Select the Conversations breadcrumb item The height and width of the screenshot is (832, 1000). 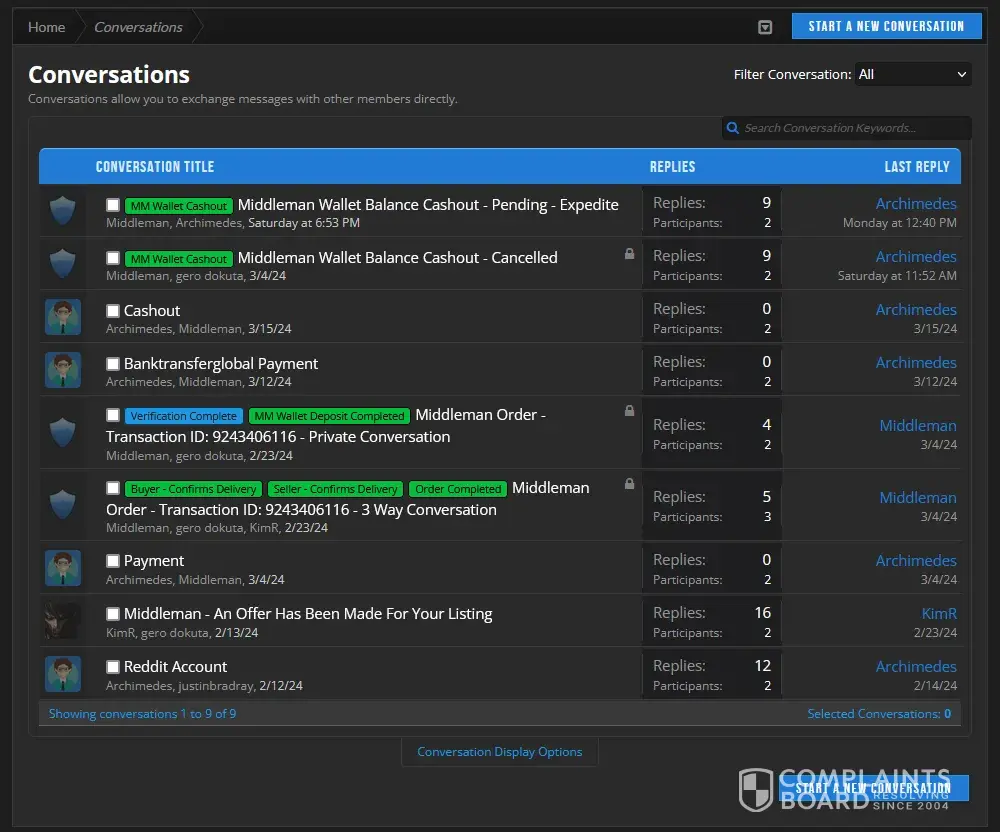click(138, 27)
